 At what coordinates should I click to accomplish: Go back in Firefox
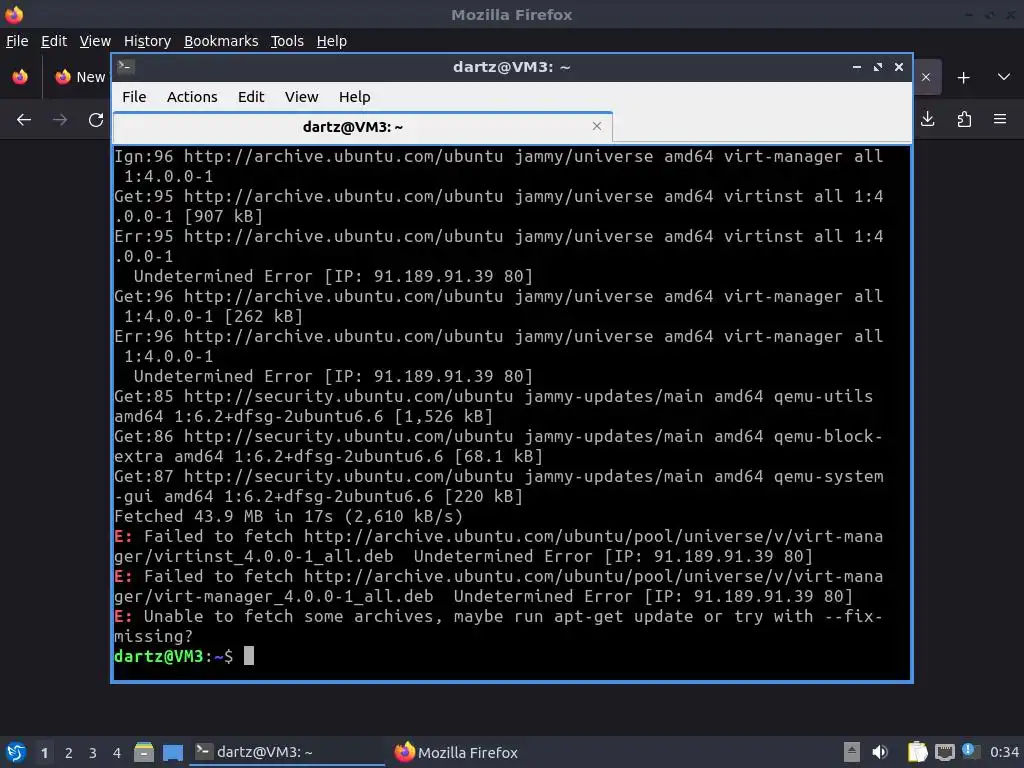coord(24,120)
